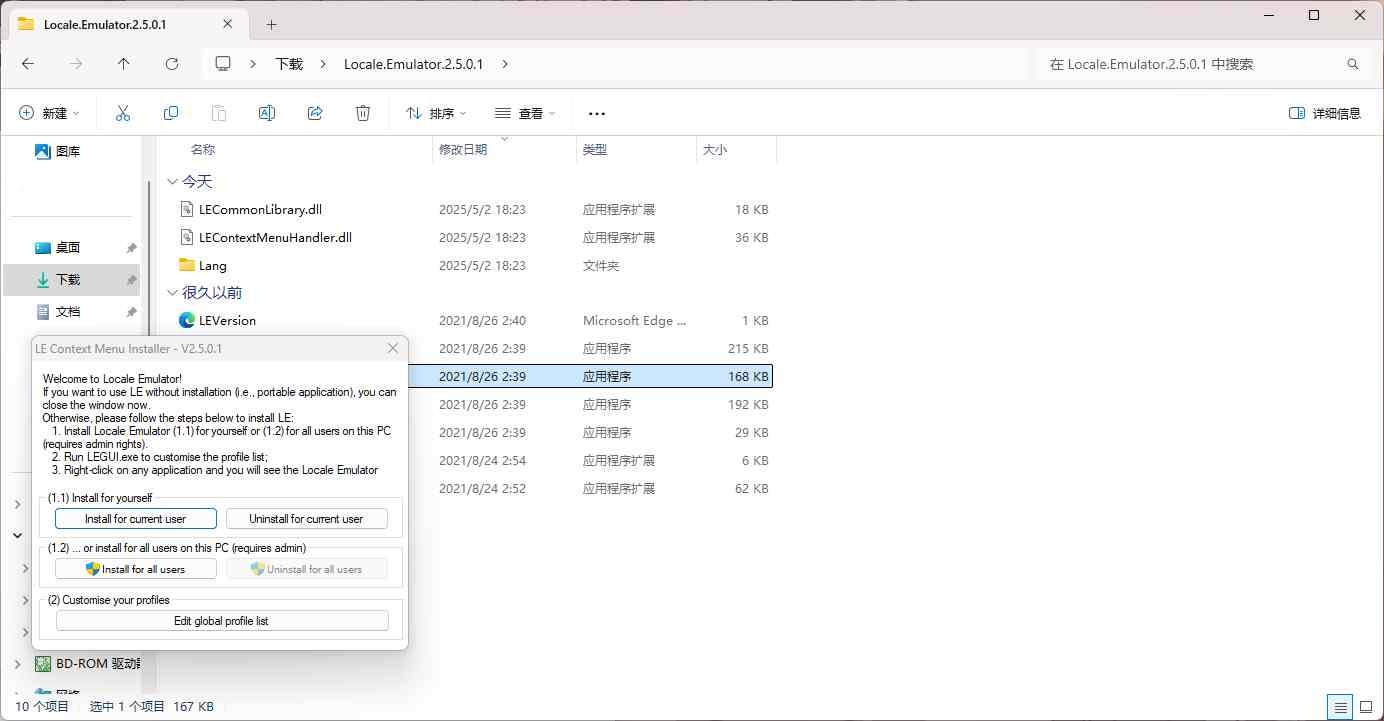Click the Cut scissors icon in toolbar
The width and height of the screenshot is (1384, 721).
coord(123,113)
